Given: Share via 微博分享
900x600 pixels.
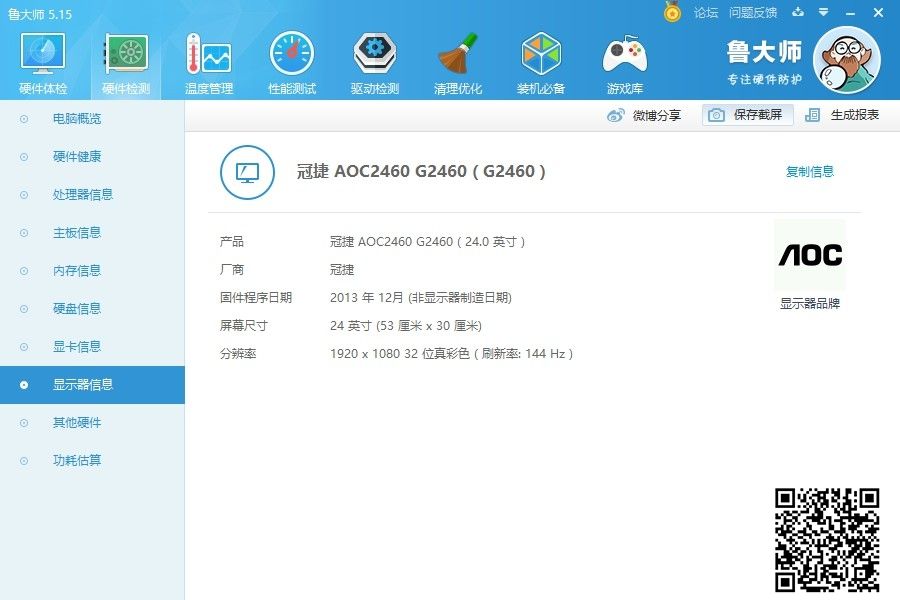Looking at the screenshot, I should click(x=645, y=115).
